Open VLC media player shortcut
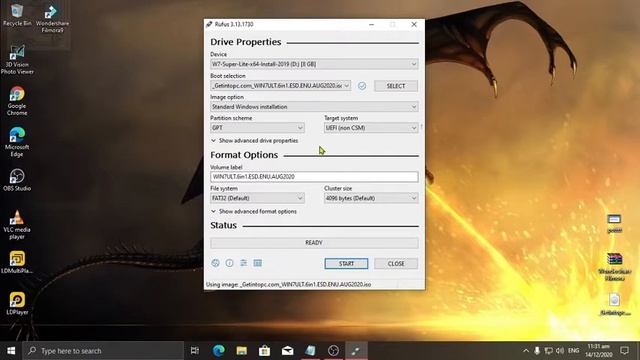 click(x=17, y=225)
